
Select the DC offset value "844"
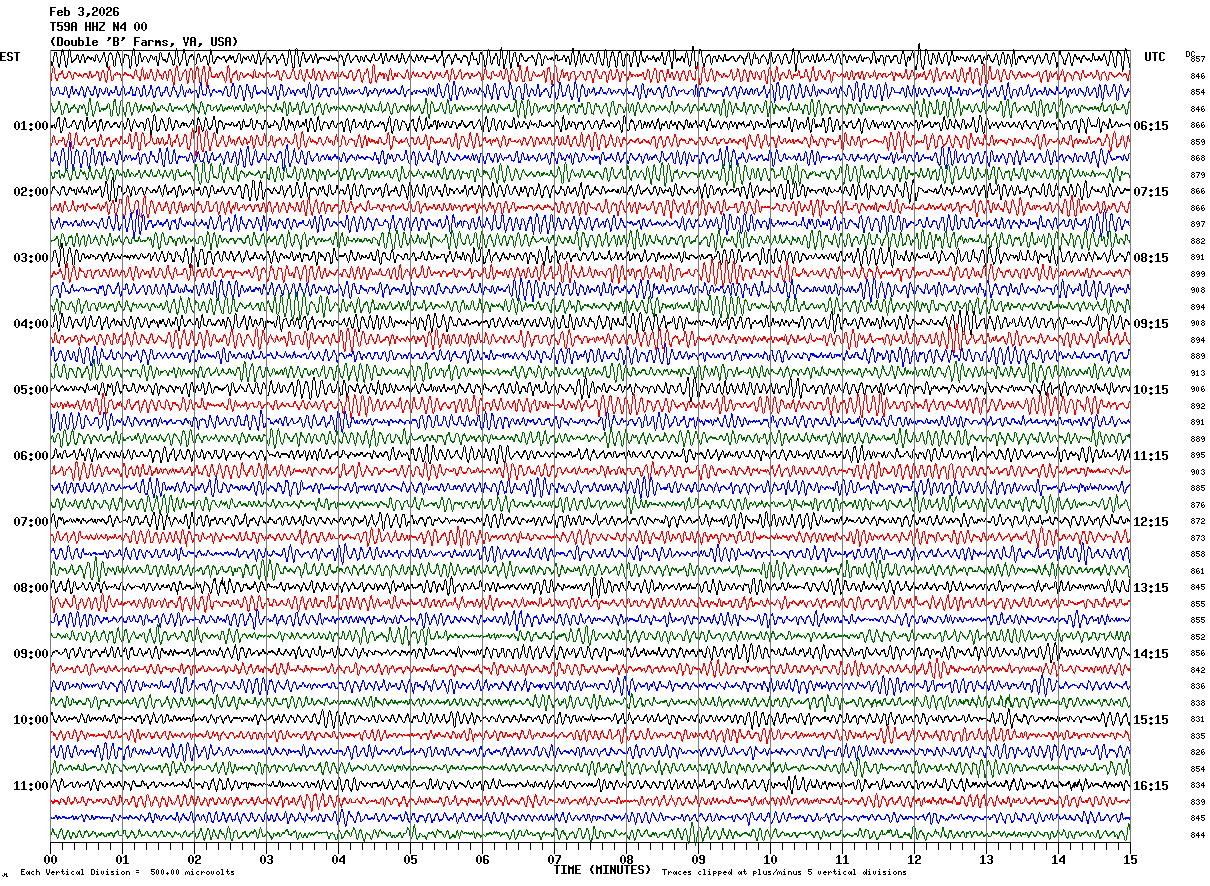click(1198, 835)
